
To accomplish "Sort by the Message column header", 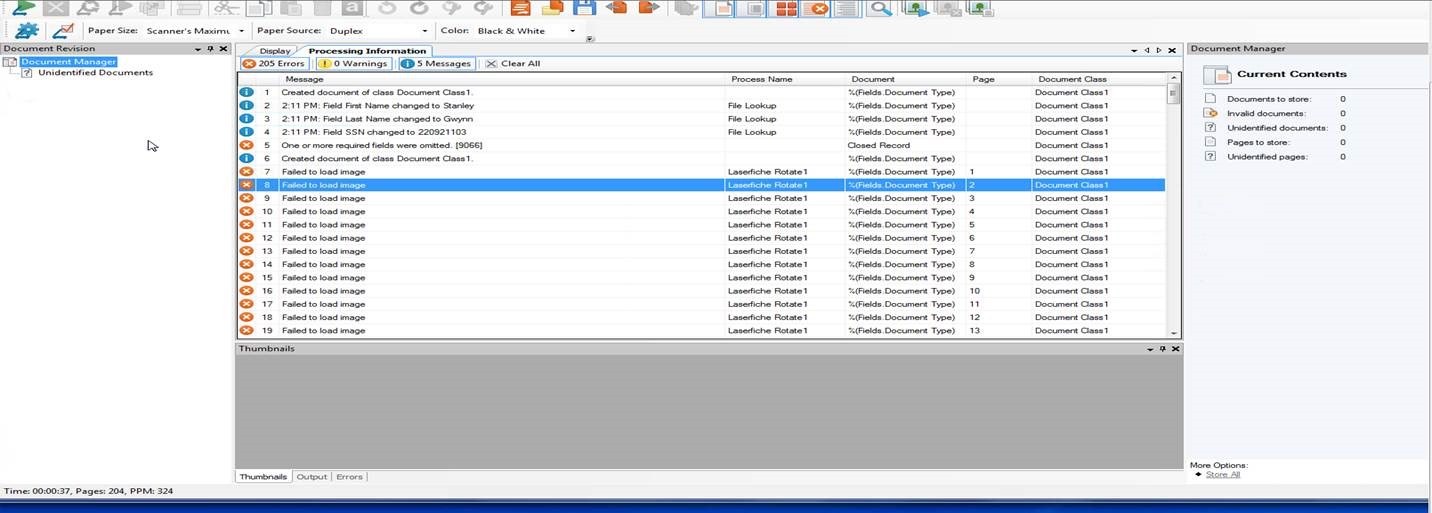I will coord(502,79).
